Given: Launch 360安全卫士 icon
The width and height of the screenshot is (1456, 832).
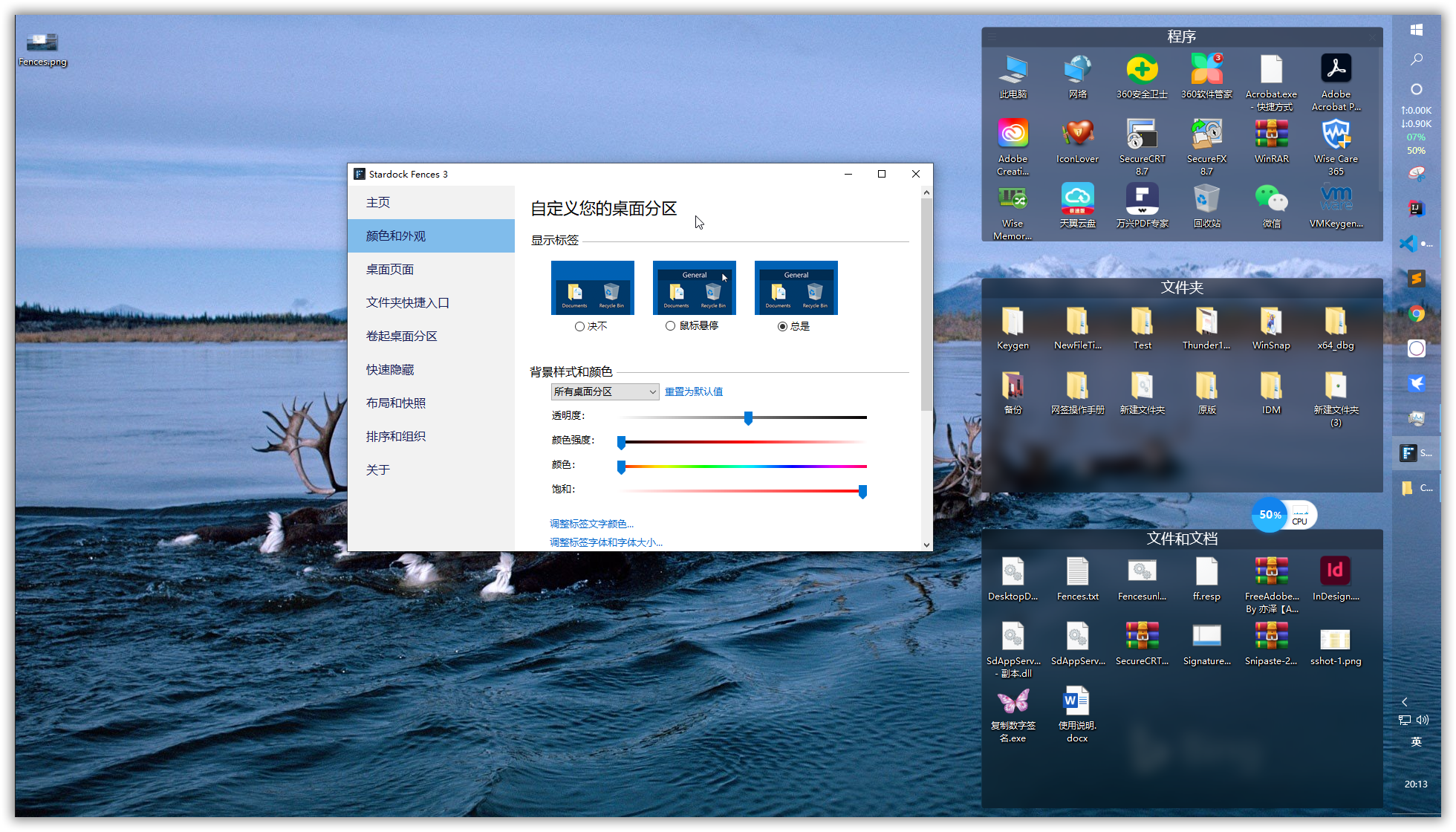Looking at the screenshot, I should click(1142, 76).
